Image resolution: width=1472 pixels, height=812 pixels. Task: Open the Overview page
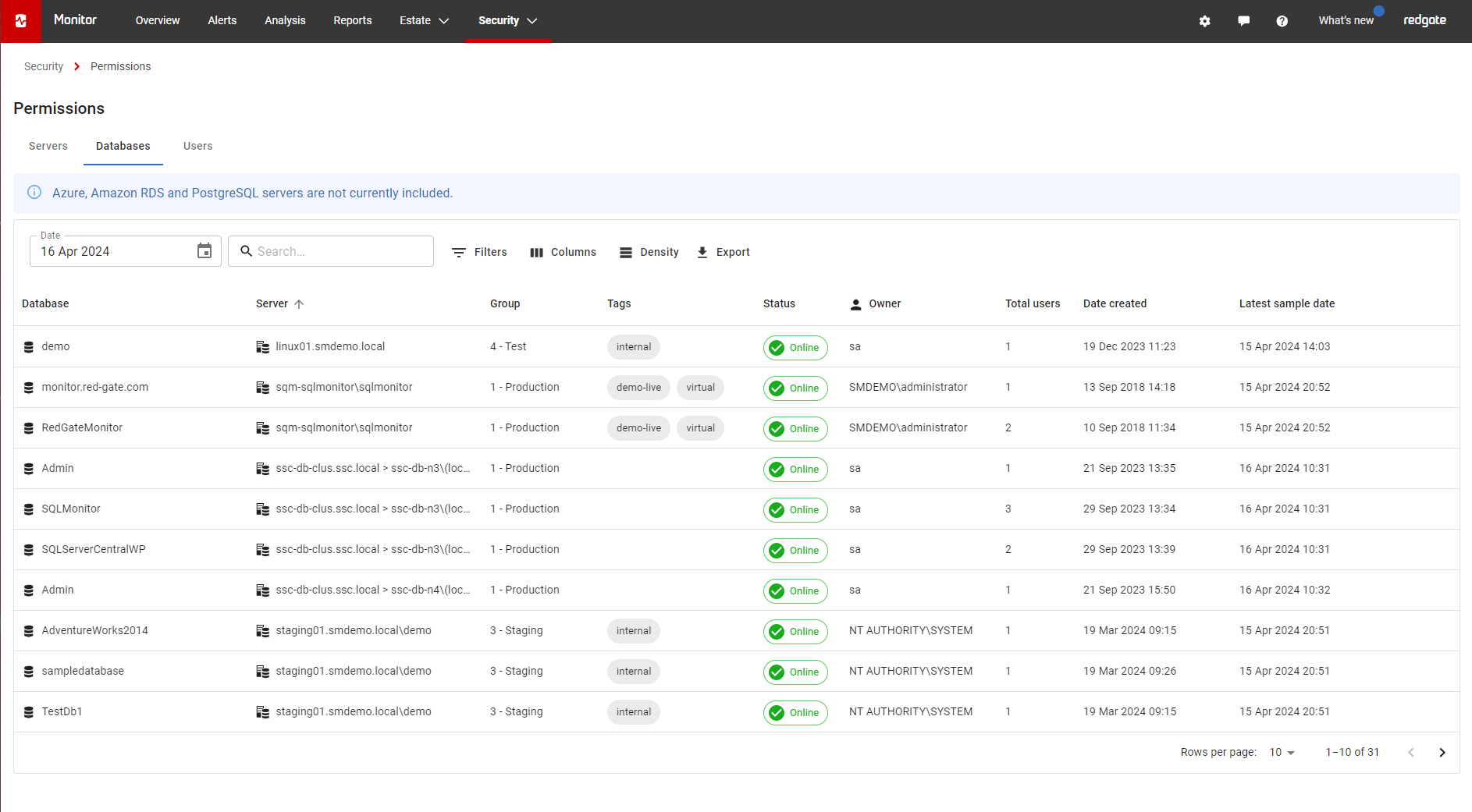(158, 21)
